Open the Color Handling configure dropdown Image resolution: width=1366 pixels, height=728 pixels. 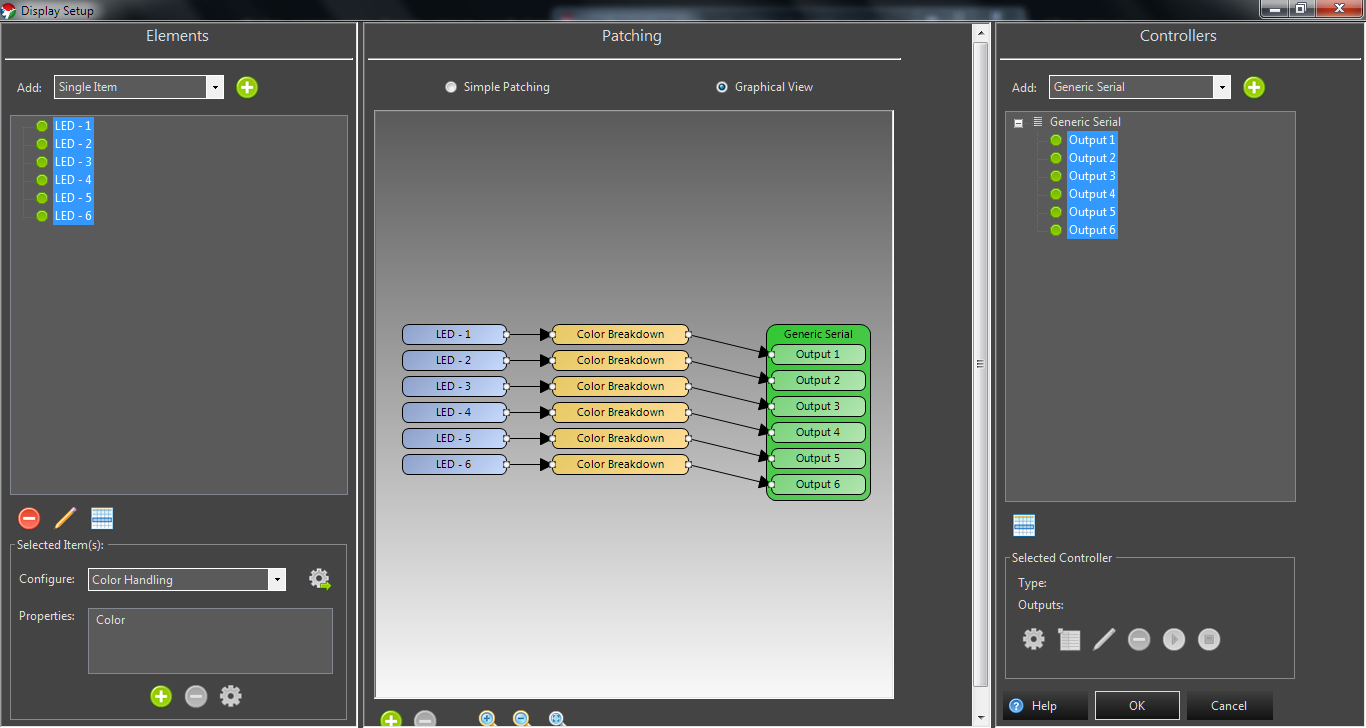pos(276,579)
